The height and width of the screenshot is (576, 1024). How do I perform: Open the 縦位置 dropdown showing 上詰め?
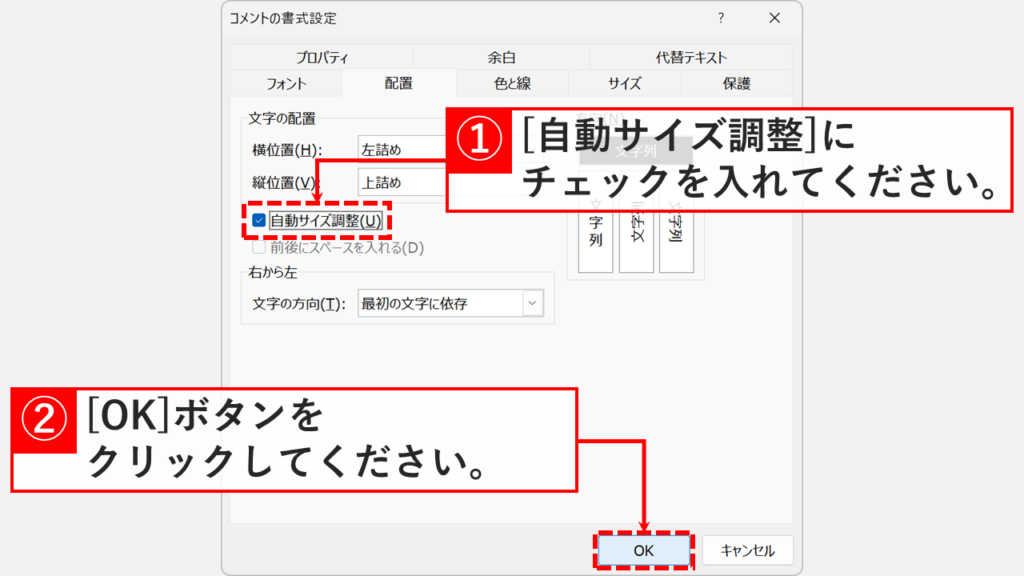(402, 182)
